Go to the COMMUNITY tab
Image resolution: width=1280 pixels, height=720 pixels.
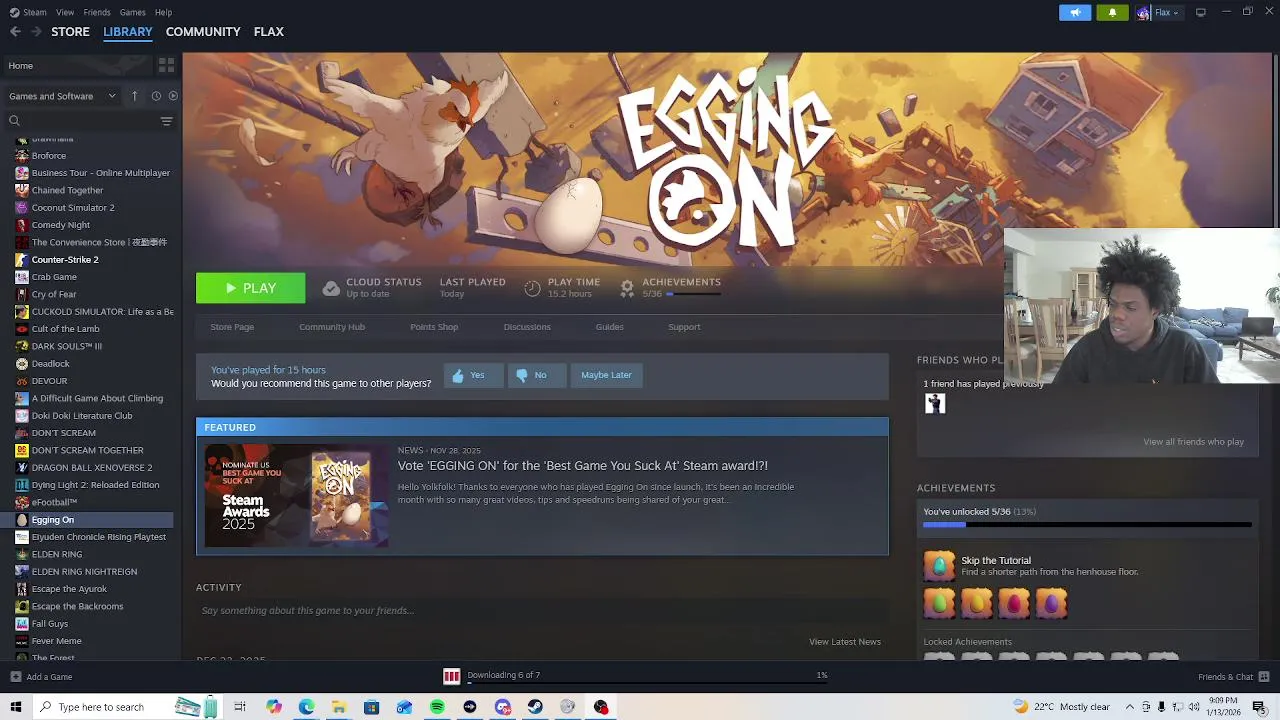click(203, 32)
